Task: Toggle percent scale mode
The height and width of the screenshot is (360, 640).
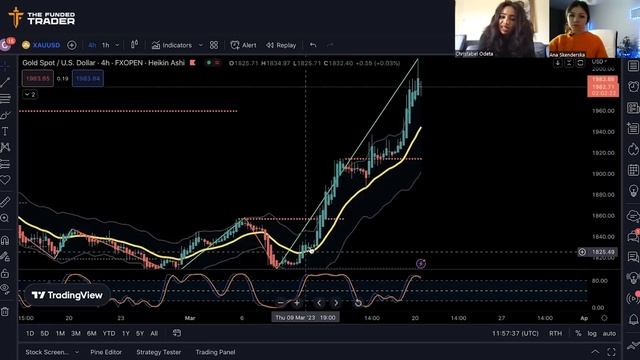Action: 578,333
